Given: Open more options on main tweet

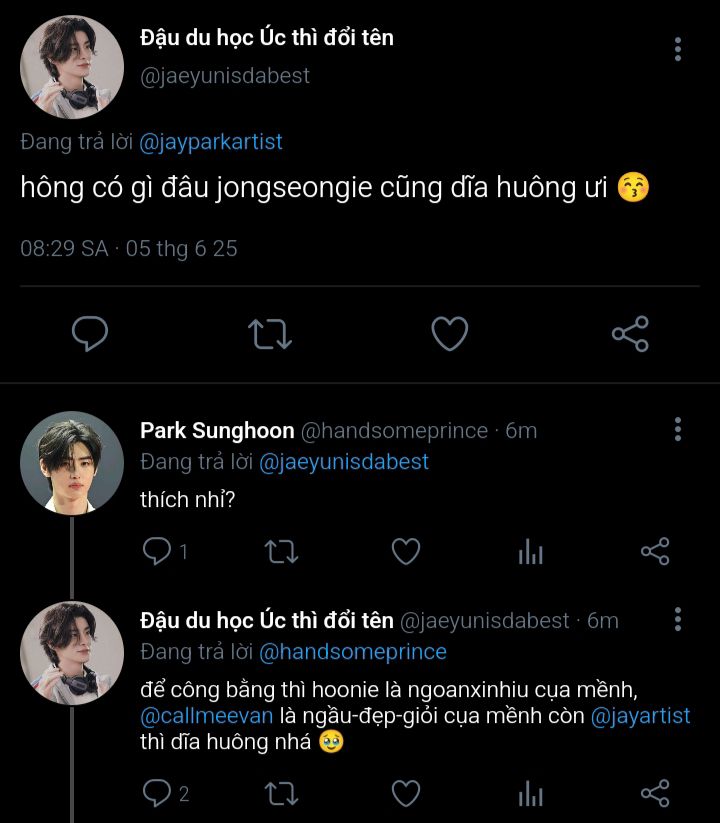Looking at the screenshot, I should coord(678,49).
